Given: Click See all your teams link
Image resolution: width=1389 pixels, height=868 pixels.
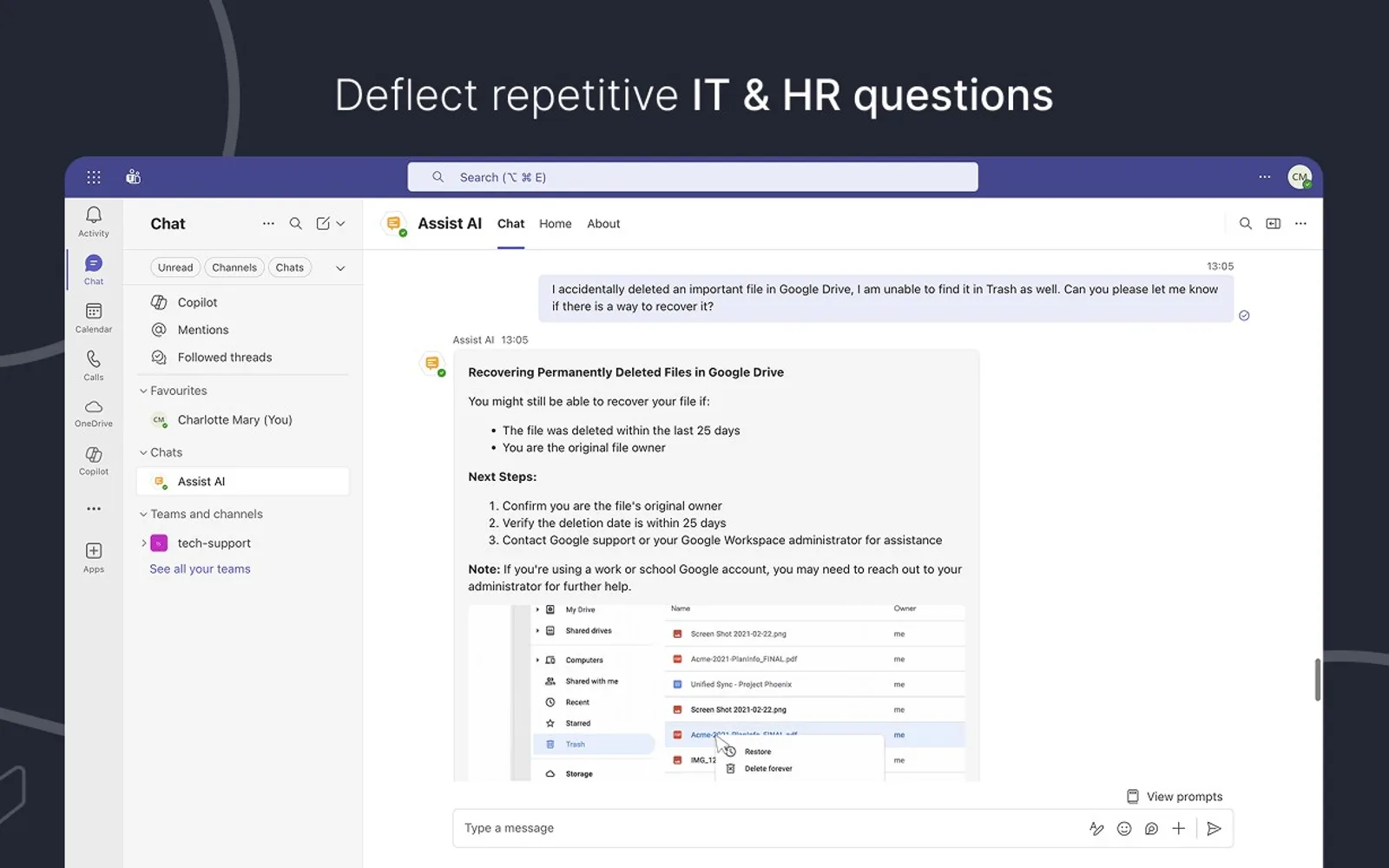Looking at the screenshot, I should click(x=200, y=569).
